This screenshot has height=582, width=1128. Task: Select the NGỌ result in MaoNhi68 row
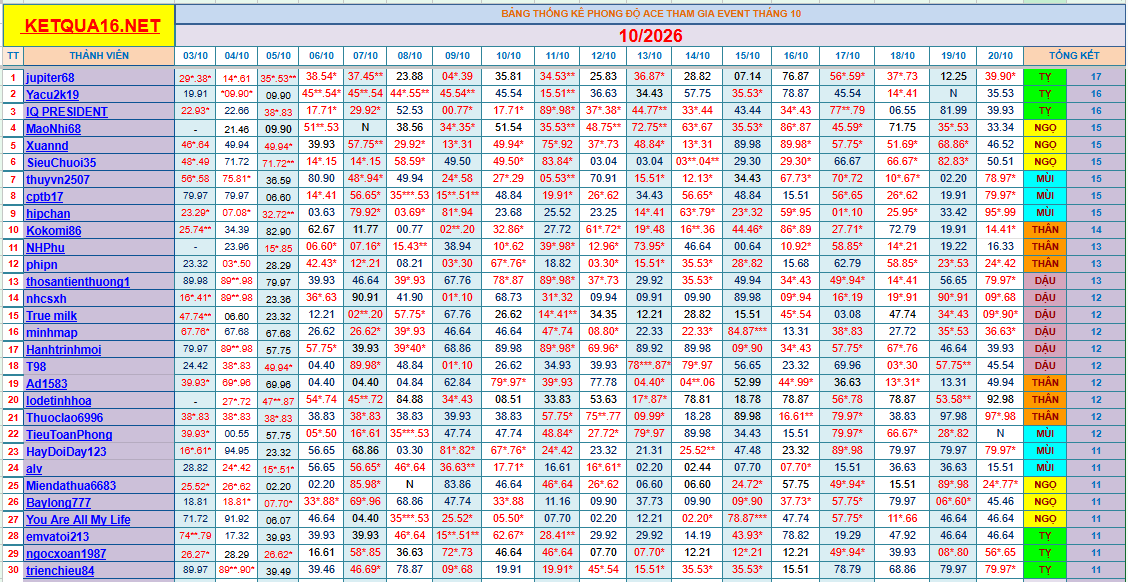point(1045,129)
